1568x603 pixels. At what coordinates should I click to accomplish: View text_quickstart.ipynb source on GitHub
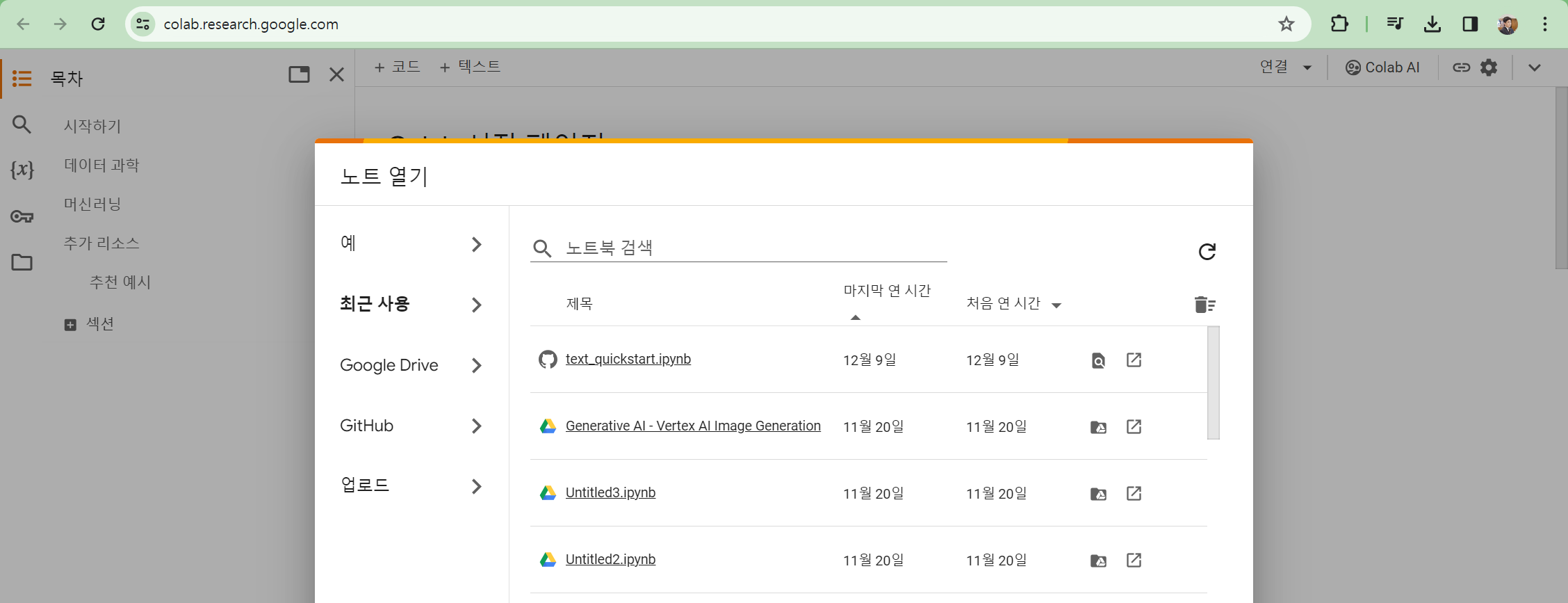tap(1098, 360)
